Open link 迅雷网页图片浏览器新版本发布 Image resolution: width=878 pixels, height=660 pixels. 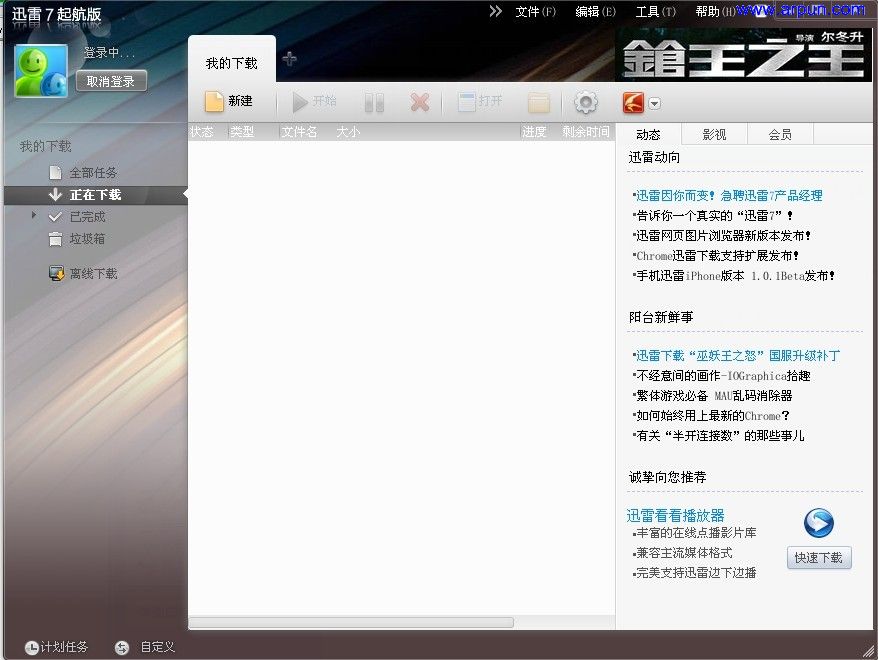point(722,236)
